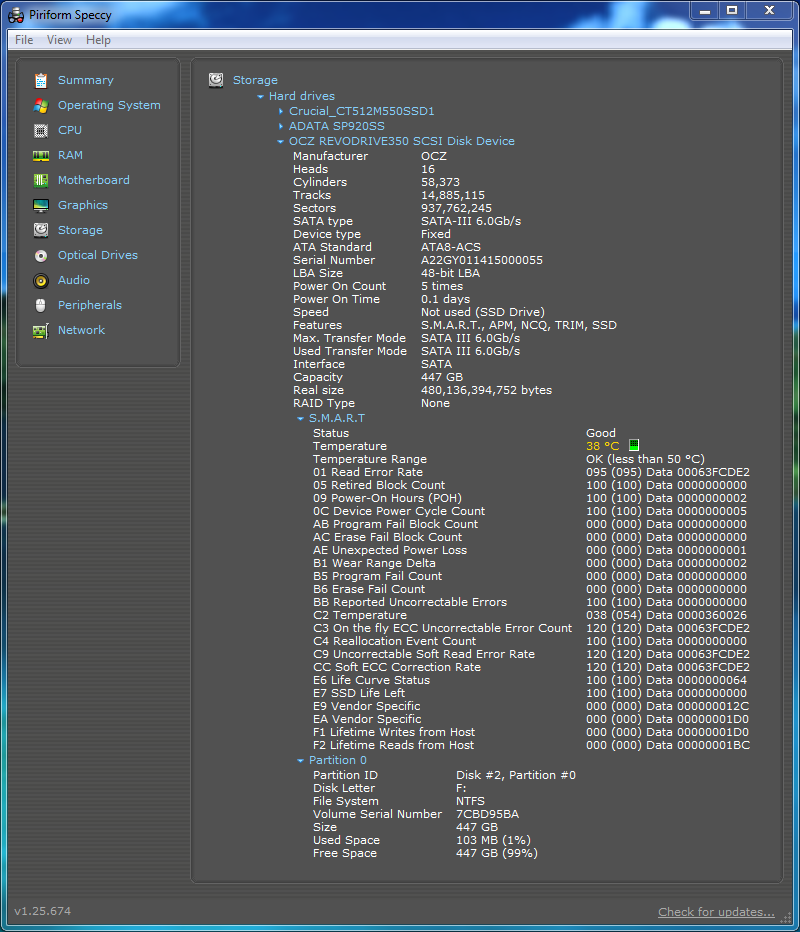
Task: Click the Summary icon in the sidebar
Action: pos(41,80)
